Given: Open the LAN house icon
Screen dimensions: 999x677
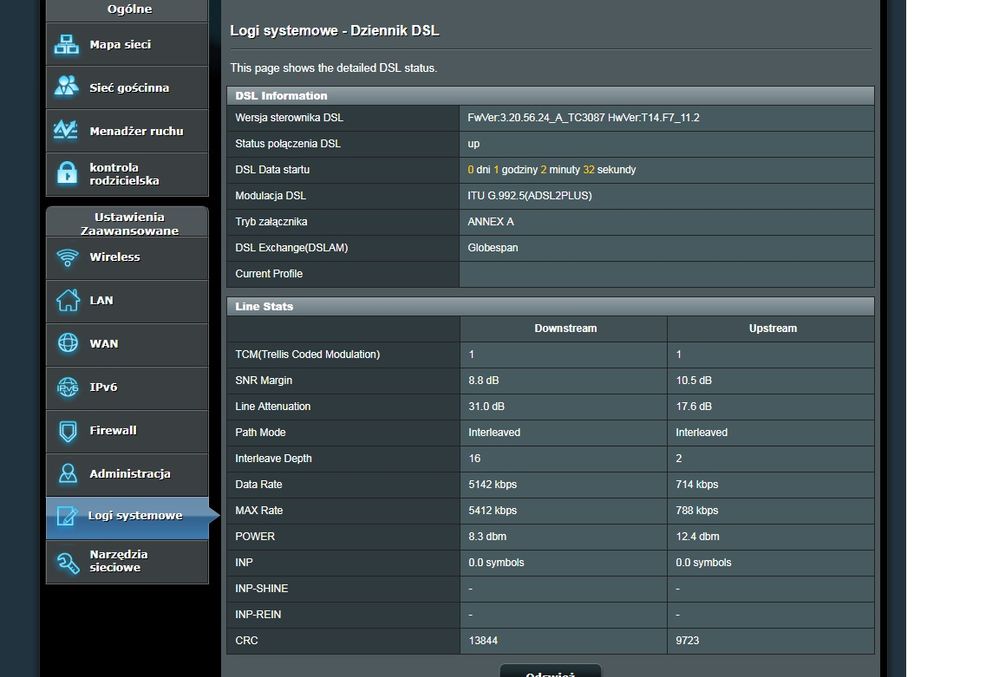Looking at the screenshot, I should pos(67,300).
